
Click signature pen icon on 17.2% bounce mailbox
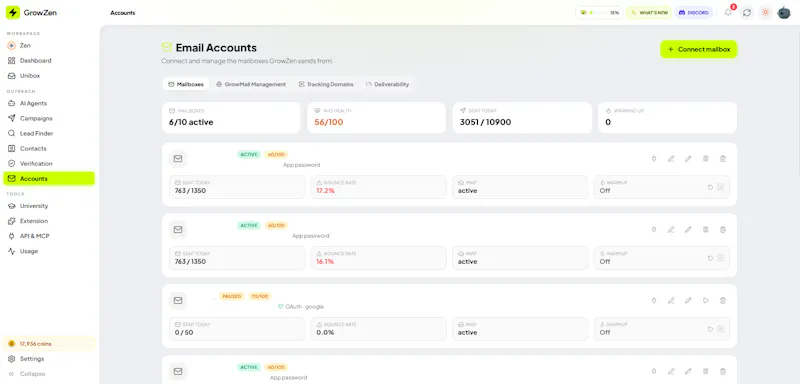coord(671,159)
